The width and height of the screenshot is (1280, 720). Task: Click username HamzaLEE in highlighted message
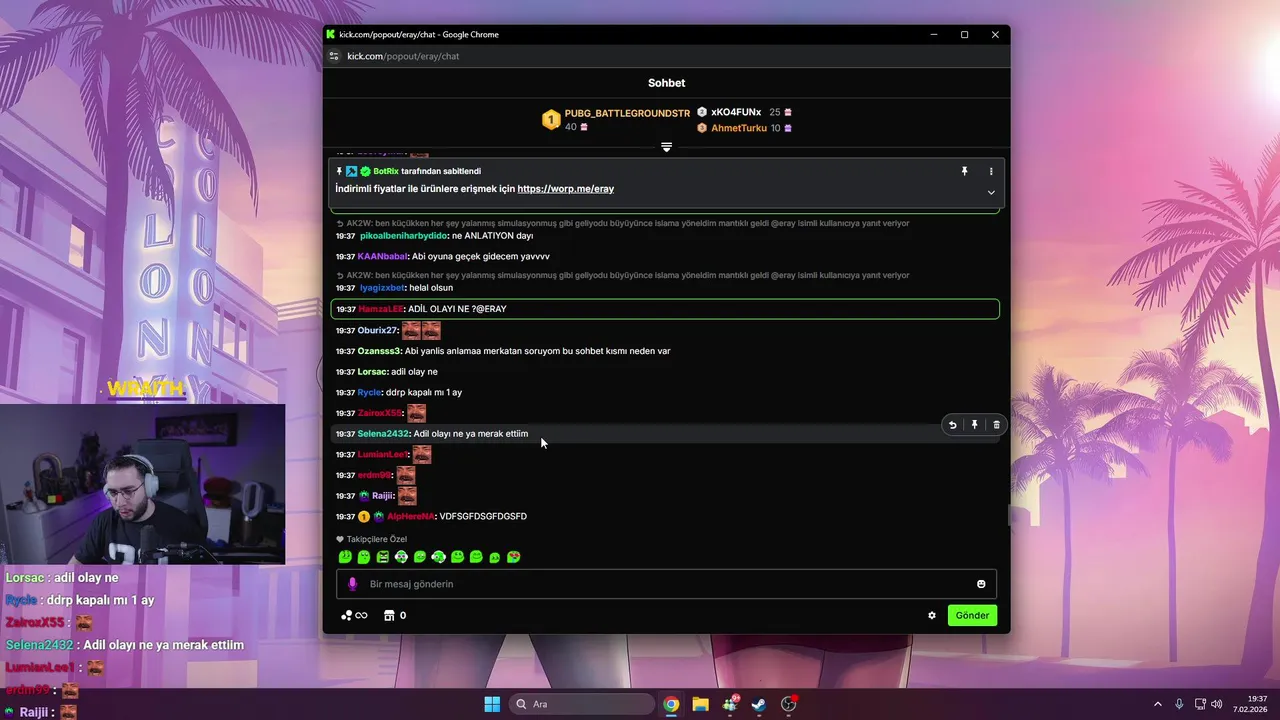(380, 309)
